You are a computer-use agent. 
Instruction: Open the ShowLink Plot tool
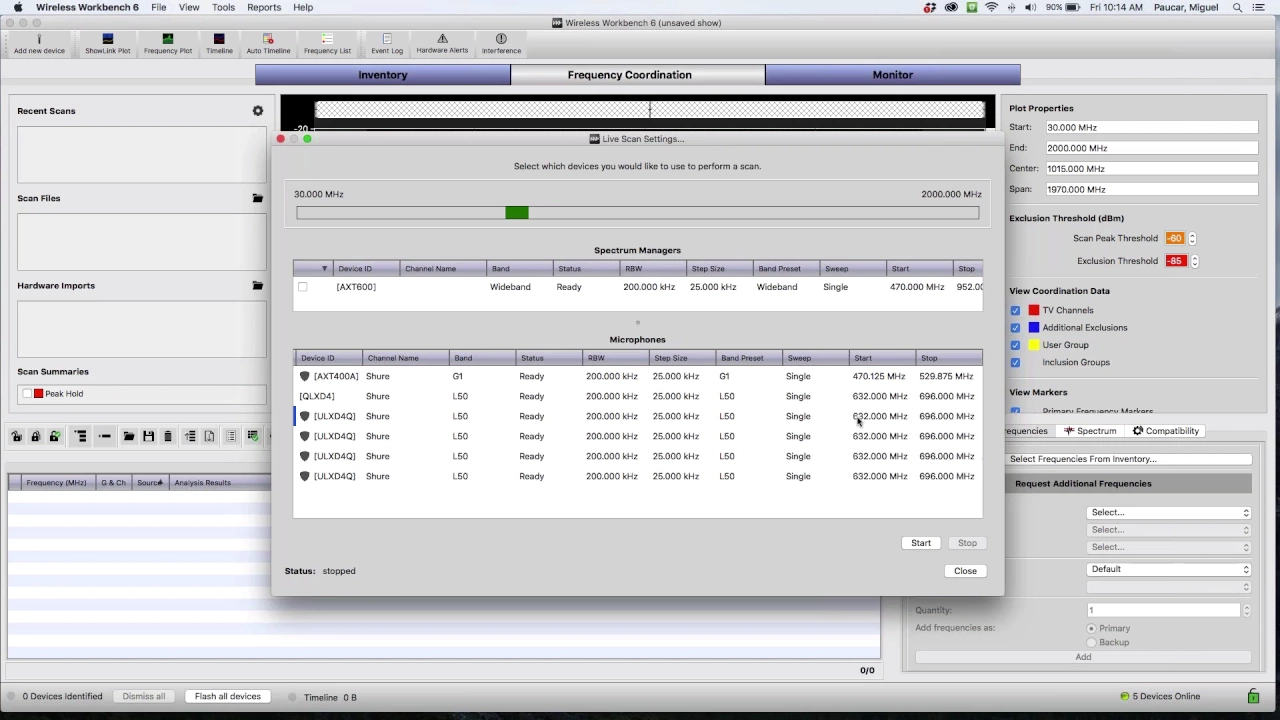[x=107, y=44]
